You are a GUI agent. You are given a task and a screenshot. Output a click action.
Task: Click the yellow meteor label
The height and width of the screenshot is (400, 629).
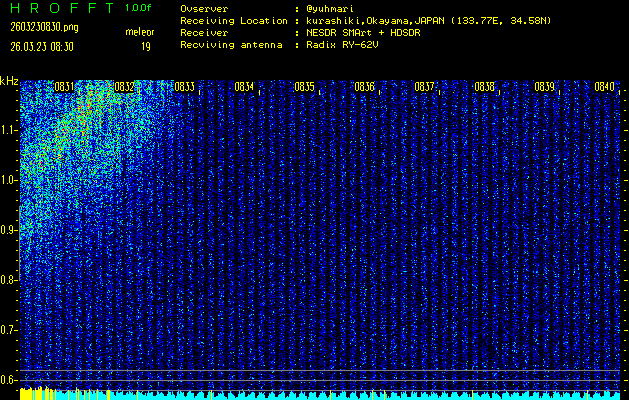click(139, 32)
